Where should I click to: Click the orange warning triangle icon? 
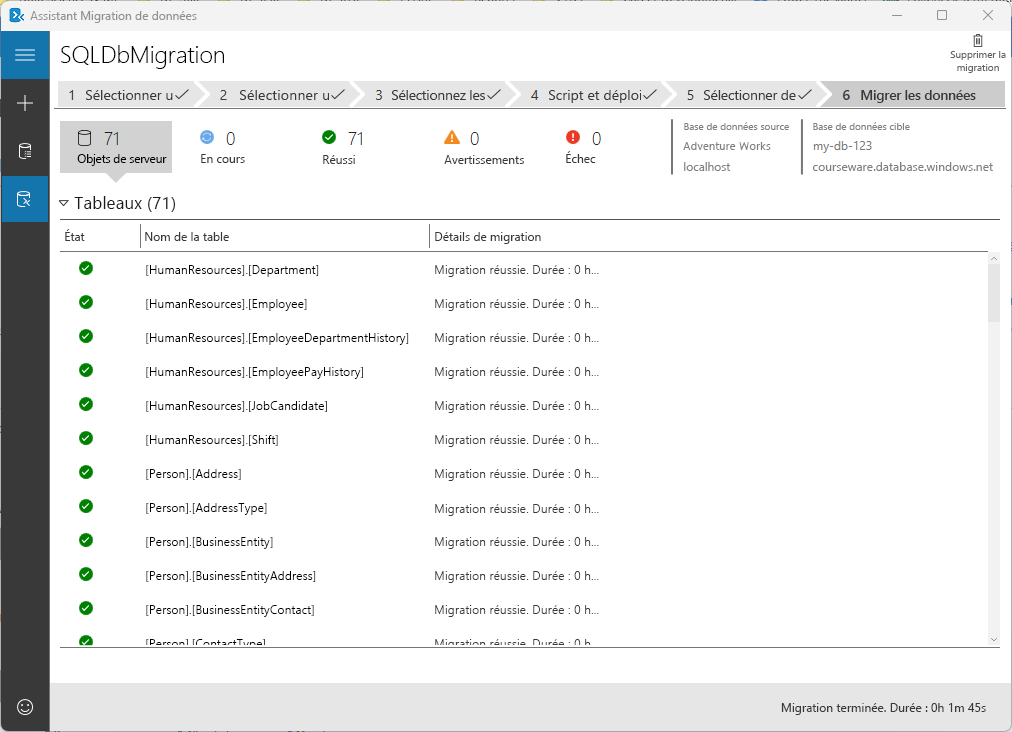[452, 138]
